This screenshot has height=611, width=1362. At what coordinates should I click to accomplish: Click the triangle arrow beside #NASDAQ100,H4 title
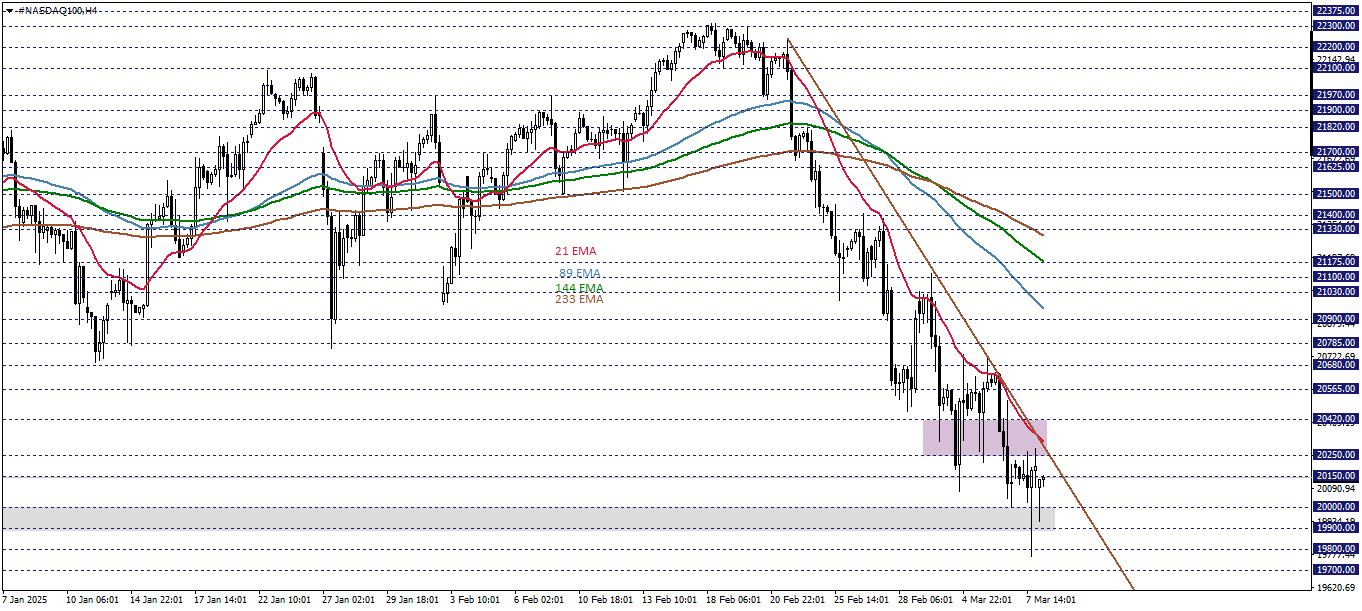pos(8,9)
